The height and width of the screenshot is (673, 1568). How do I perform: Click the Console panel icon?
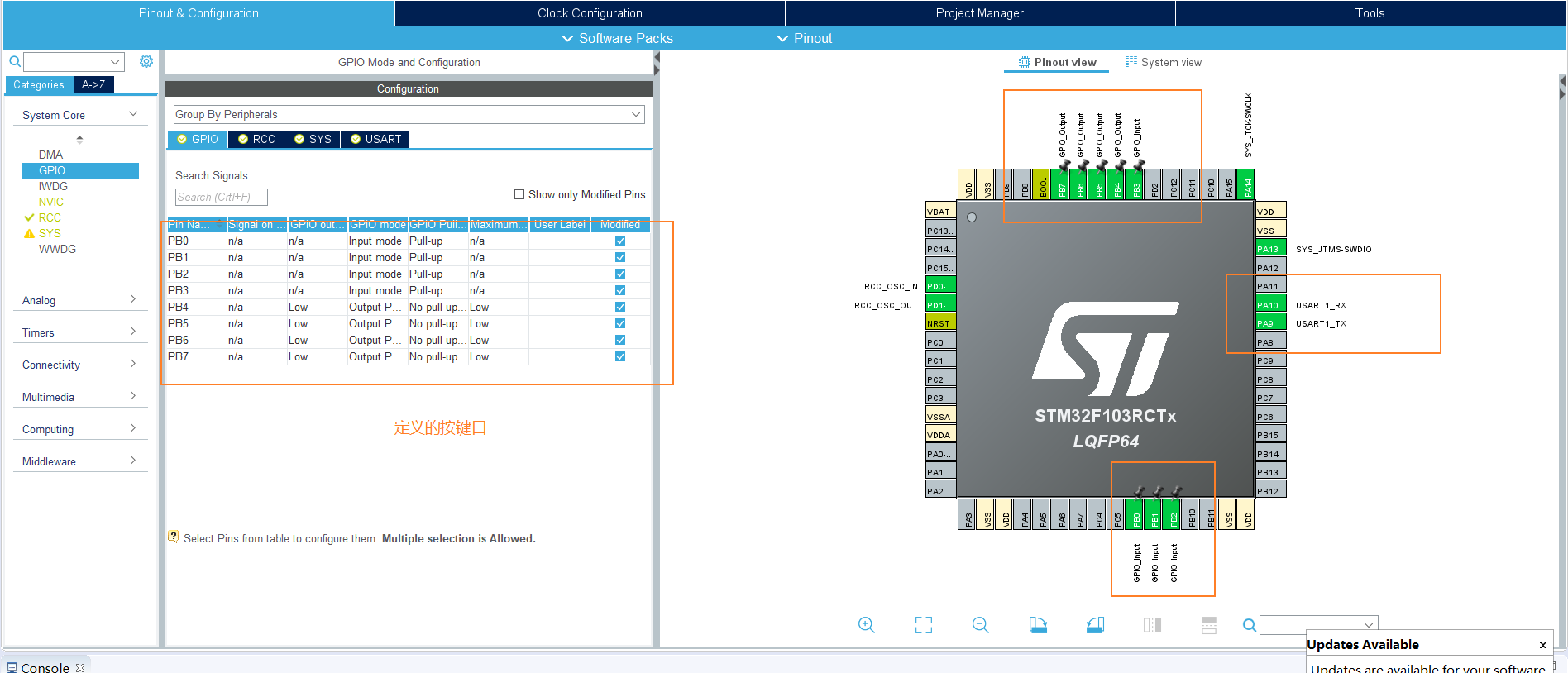[x=12, y=667]
